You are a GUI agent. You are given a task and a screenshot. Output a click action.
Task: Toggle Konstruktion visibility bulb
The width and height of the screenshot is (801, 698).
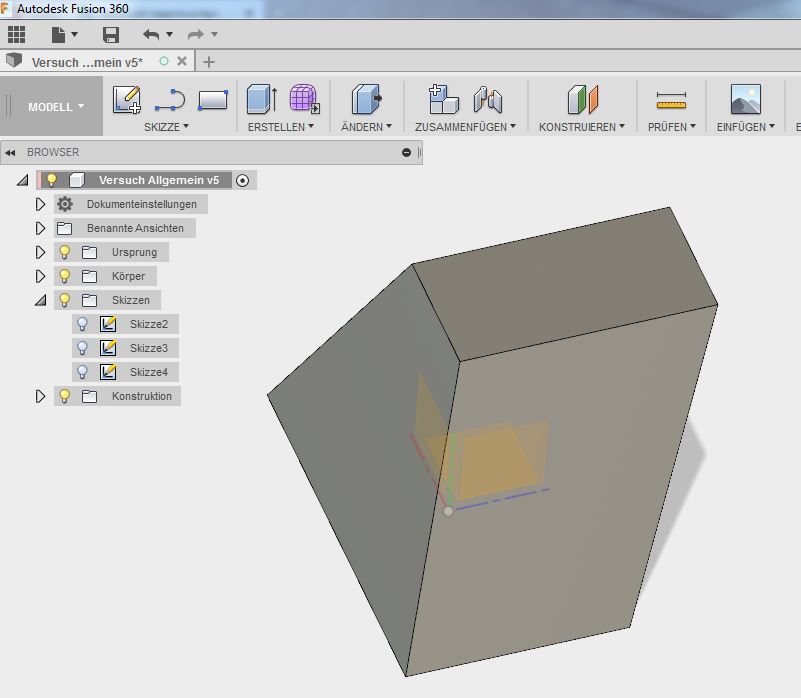click(x=62, y=396)
